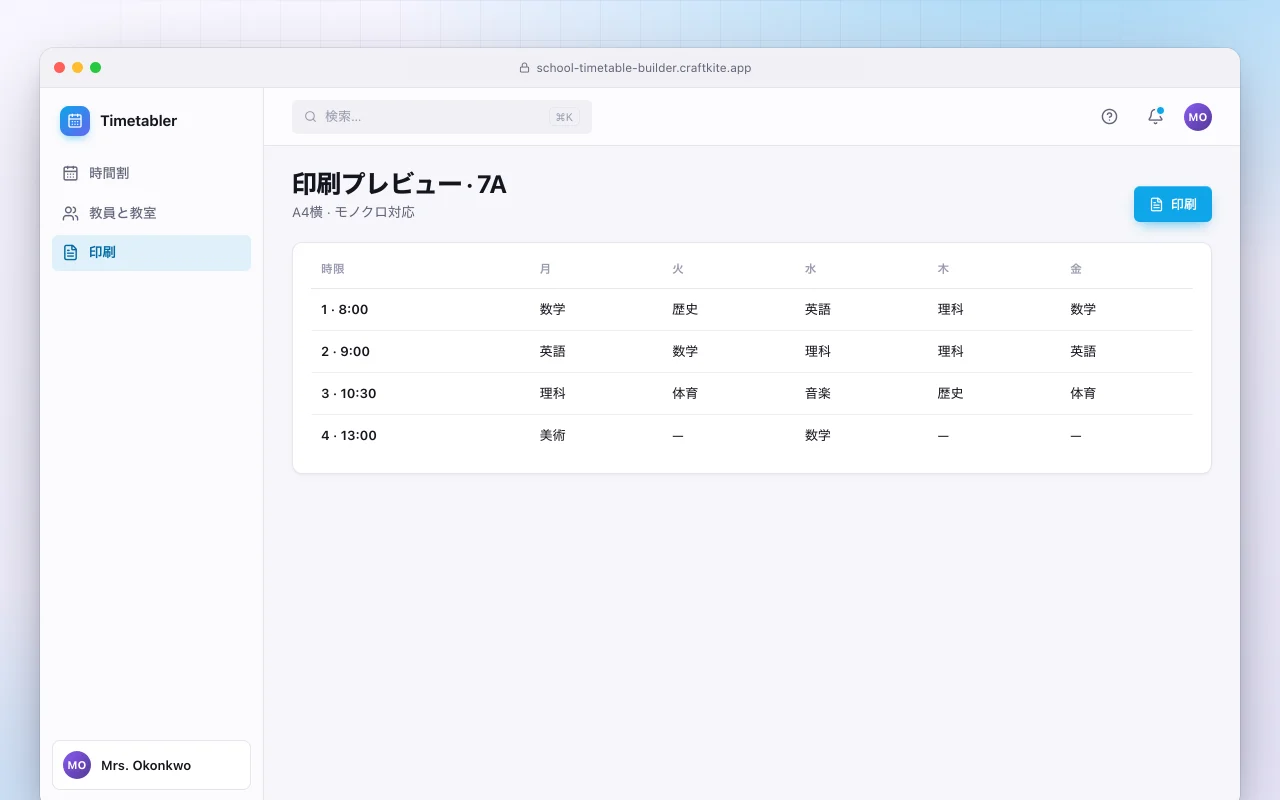Focus the 検索 search field
This screenshot has height=800, width=1280.
click(442, 117)
